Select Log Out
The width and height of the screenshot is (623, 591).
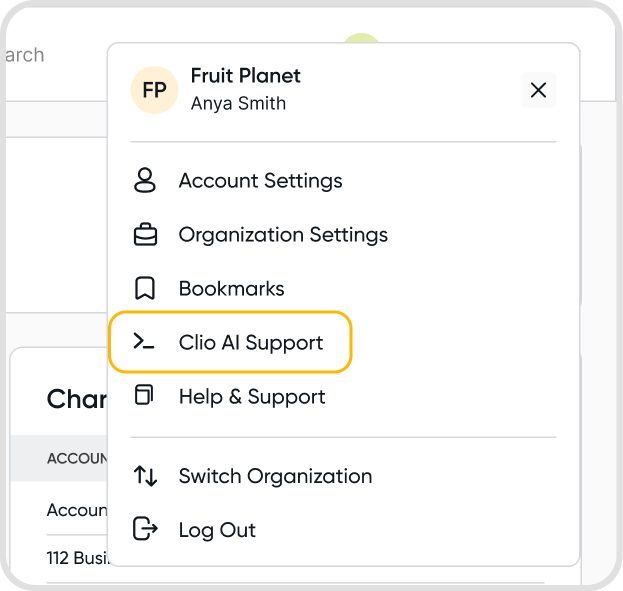[217, 530]
